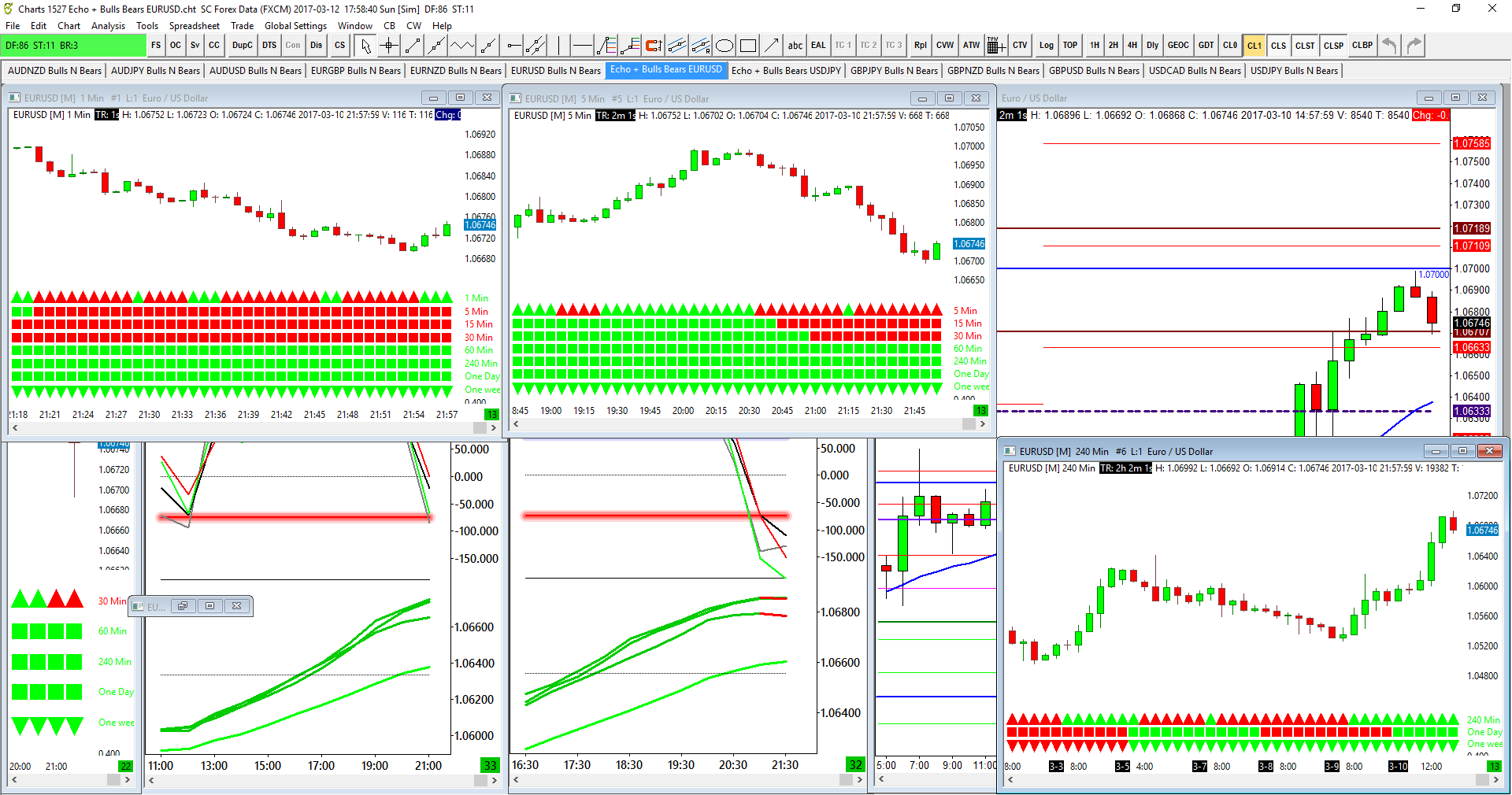Select the parallel lines tool marked R

[x=701, y=46]
